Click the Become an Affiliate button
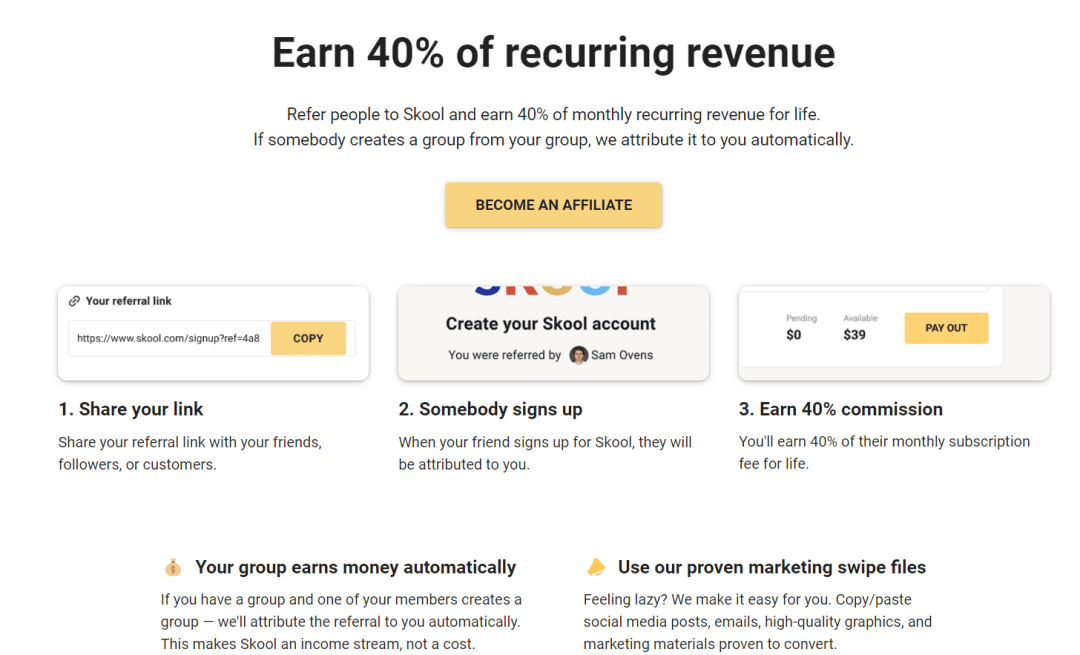Viewport: 1080px width, 655px height. tap(553, 205)
